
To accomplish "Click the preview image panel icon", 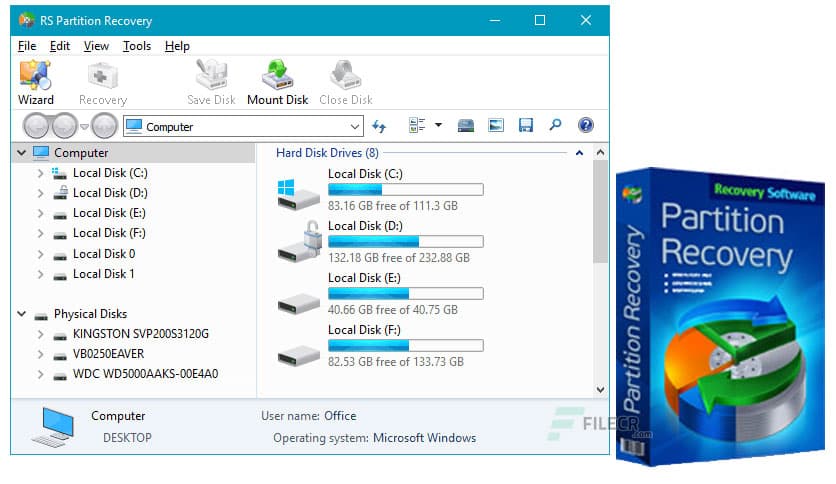I will 496,126.
